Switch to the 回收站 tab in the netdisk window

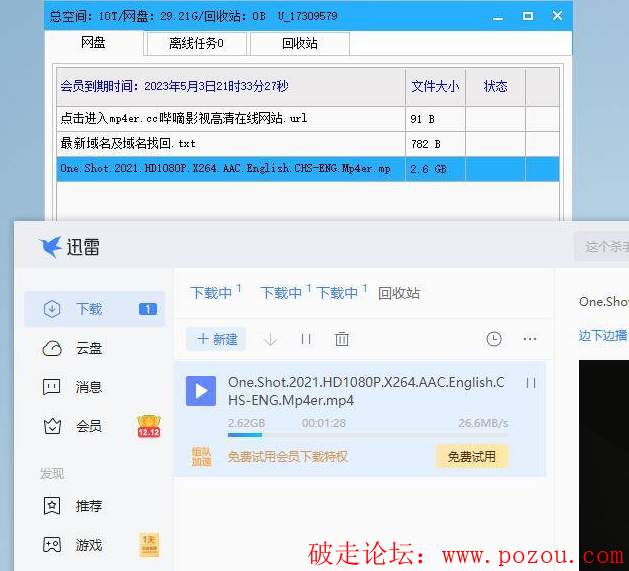tap(300, 43)
